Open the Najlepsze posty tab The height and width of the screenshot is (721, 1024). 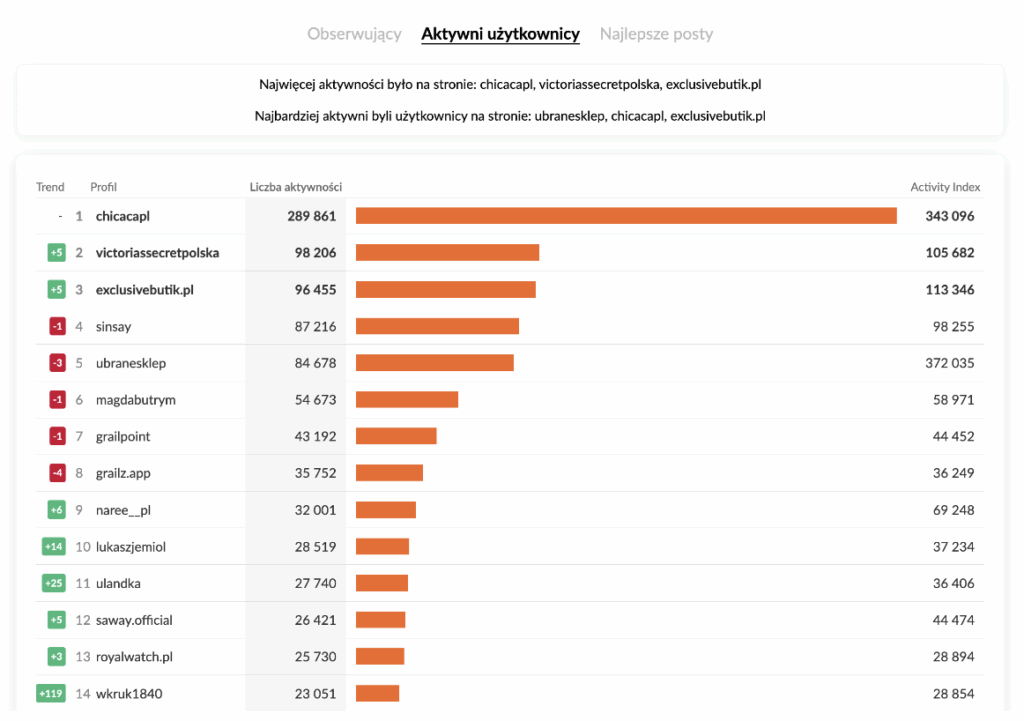click(x=656, y=34)
